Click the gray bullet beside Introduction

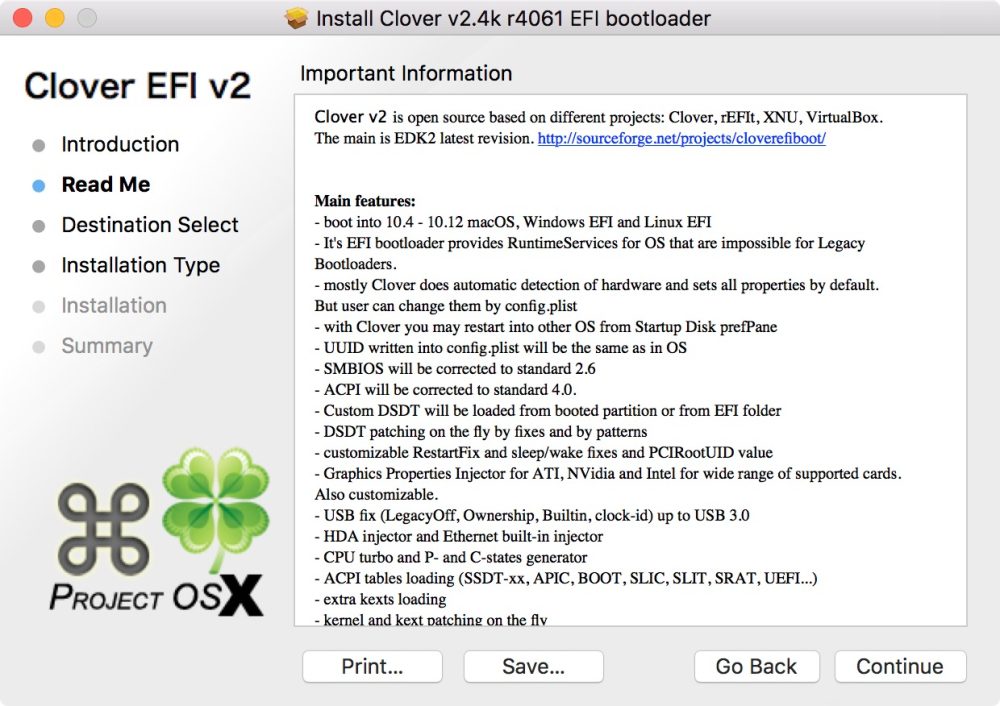(39, 144)
